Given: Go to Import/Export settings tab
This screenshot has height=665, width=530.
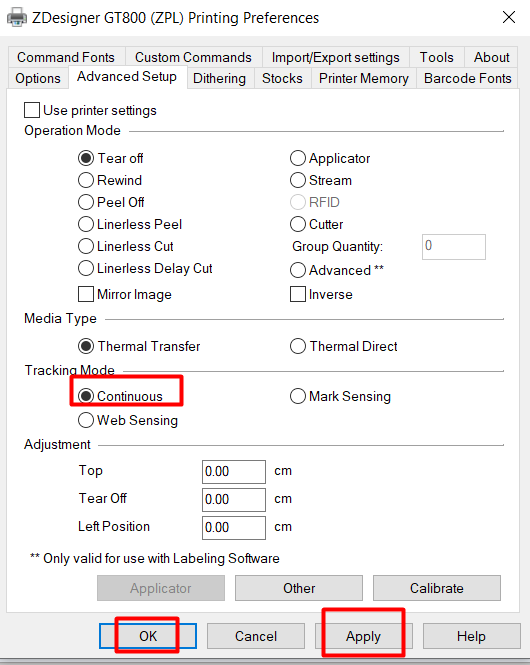Looking at the screenshot, I should pyautogui.click(x=335, y=57).
